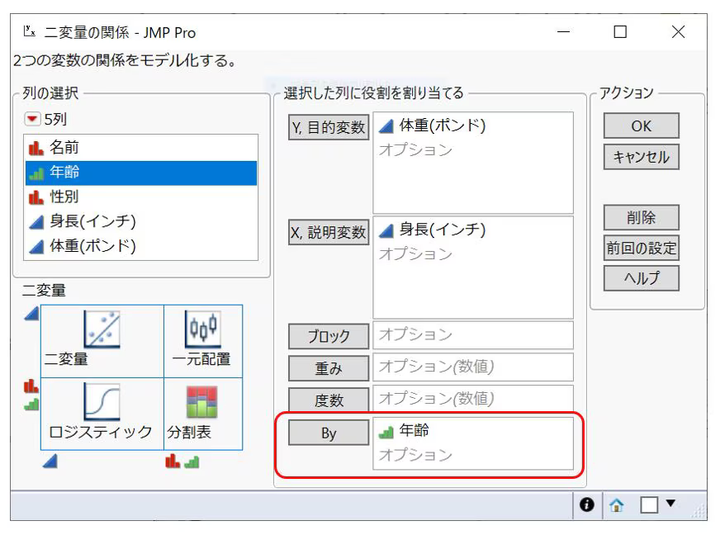Click continuous icon beside 身長(インチ) in X box
This screenshot has height=535, width=720.
[x=386, y=231]
